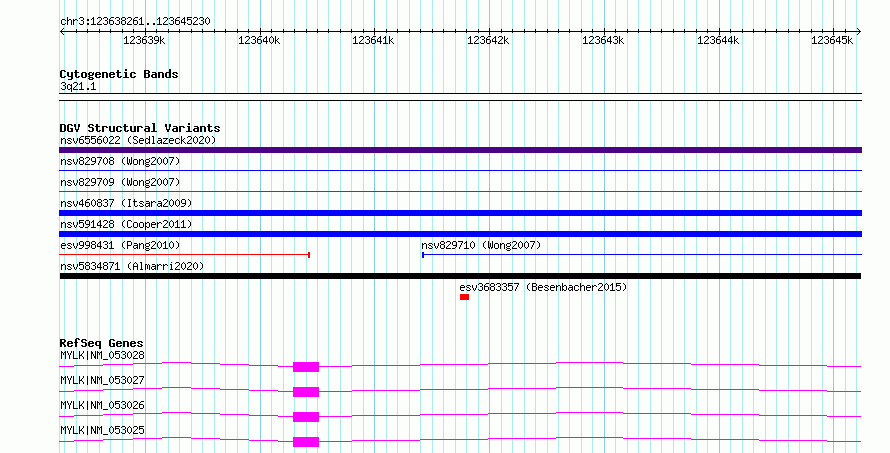Select the magenta exon of MYLK|NM_053025
Image resolution: width=890 pixels, height=453 pixels.
306,442
